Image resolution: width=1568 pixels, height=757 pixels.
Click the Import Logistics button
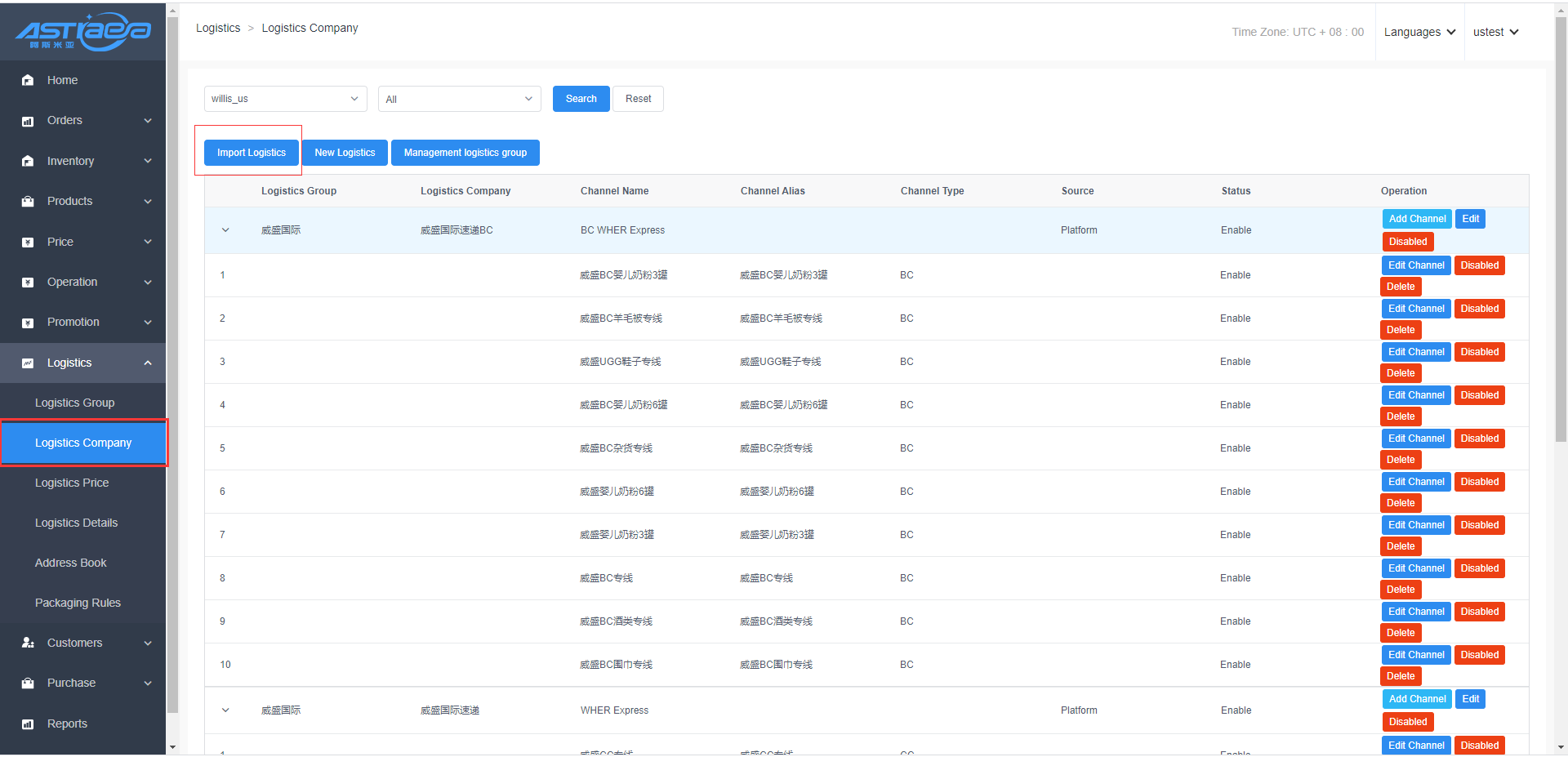click(252, 153)
